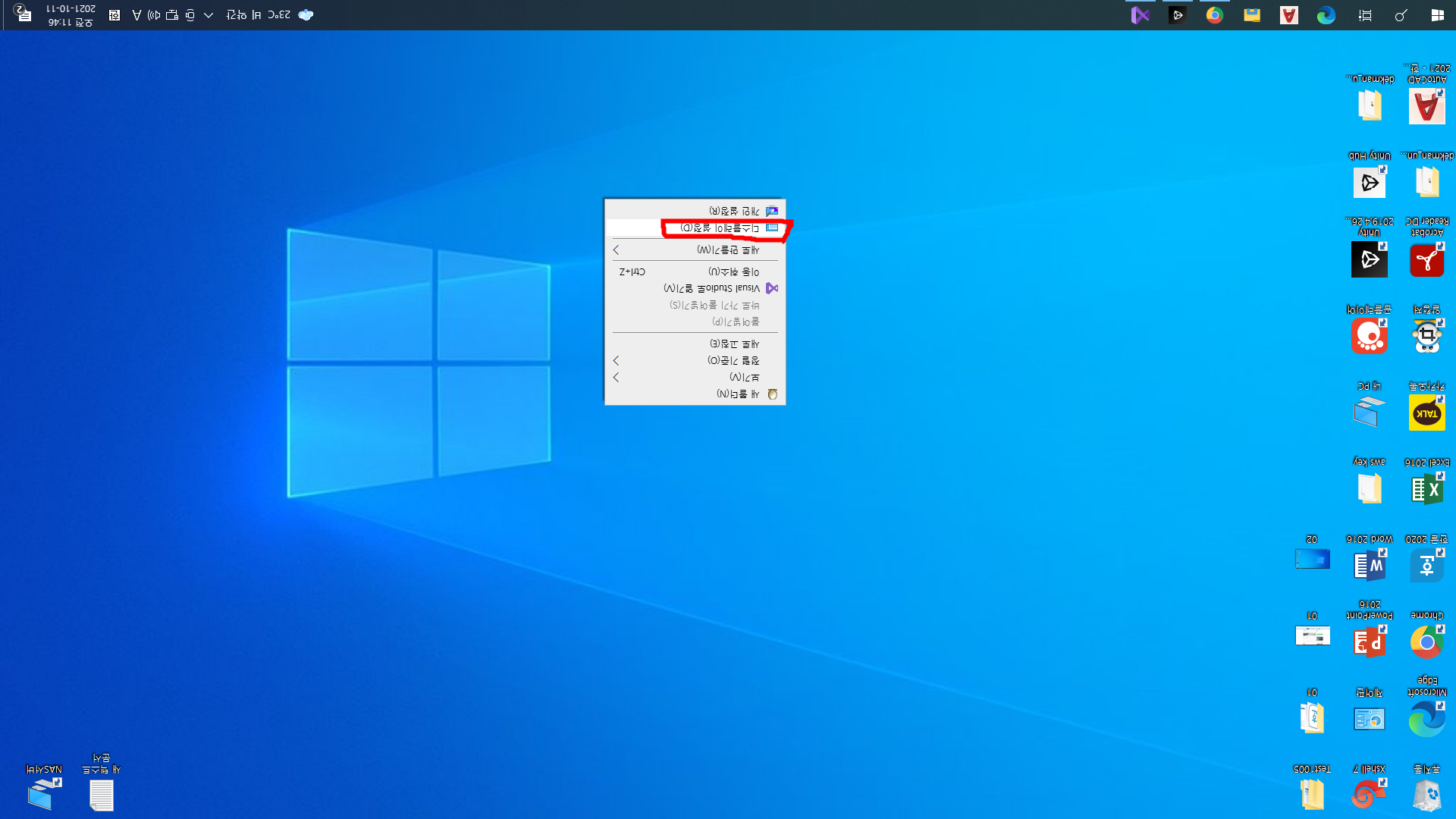
Task: Choose 새 폴더(N) in the context menu
Action: click(695, 394)
